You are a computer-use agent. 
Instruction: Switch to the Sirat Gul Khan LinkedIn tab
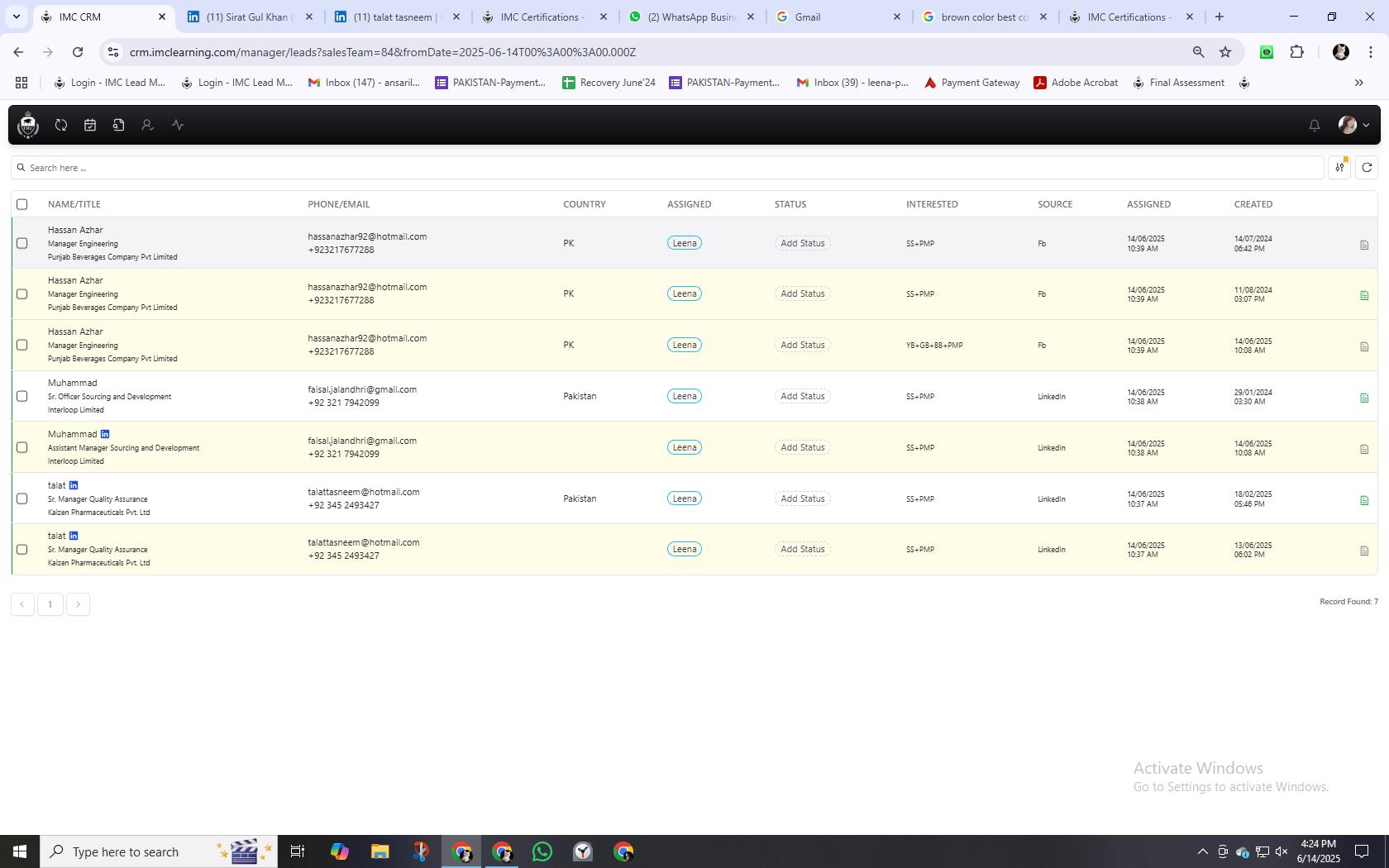pos(251,17)
